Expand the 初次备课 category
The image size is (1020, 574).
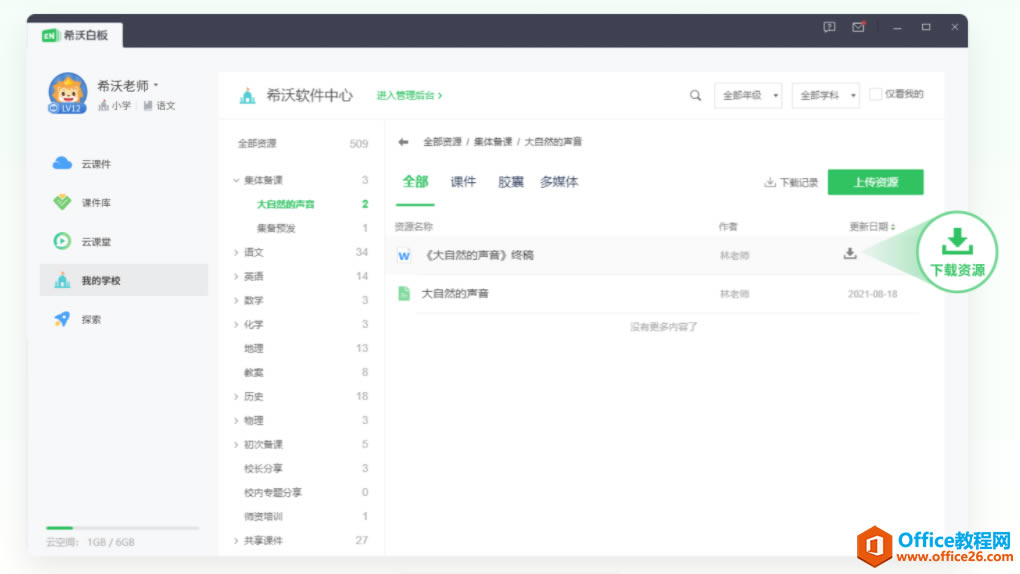coord(236,444)
